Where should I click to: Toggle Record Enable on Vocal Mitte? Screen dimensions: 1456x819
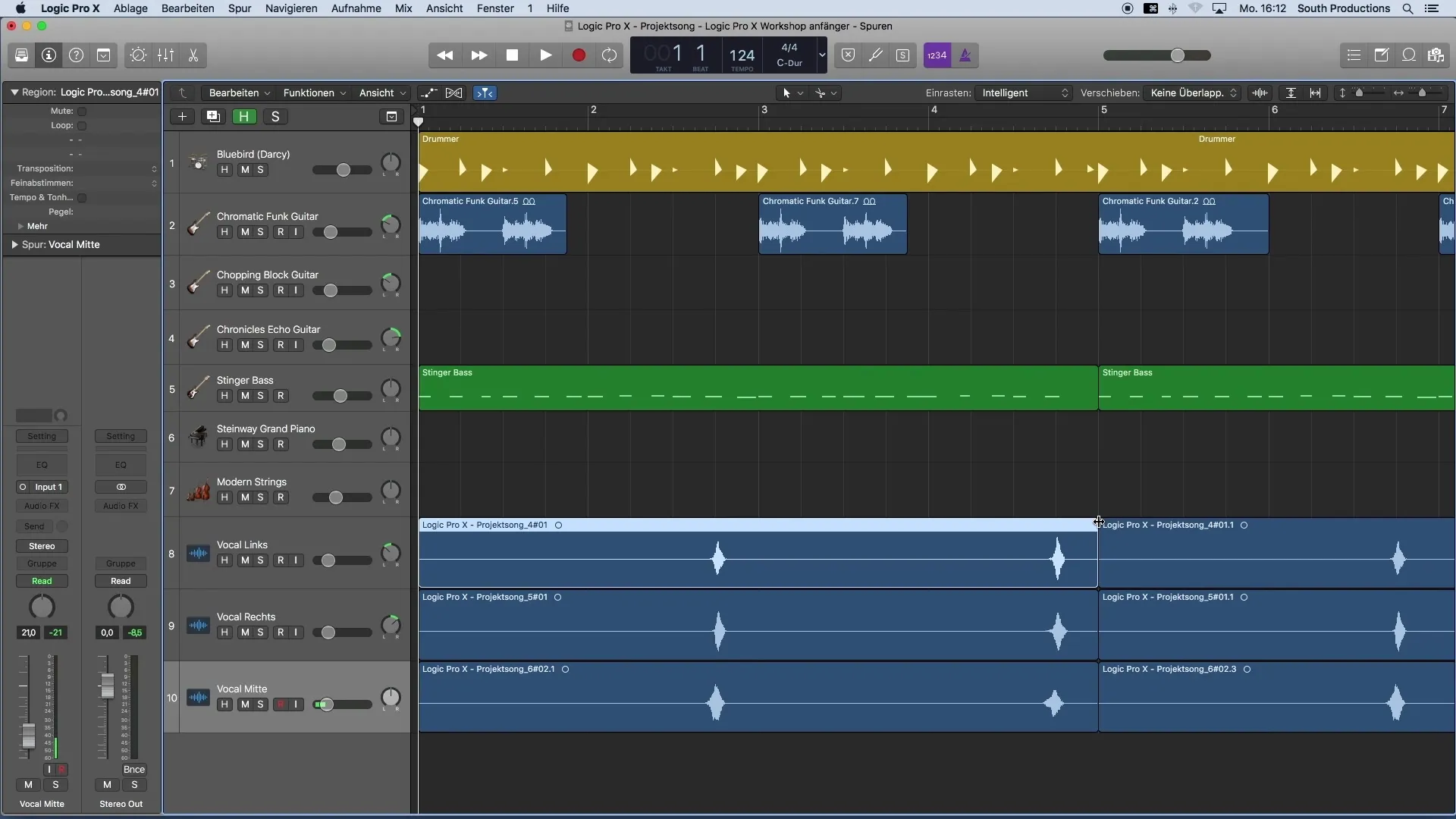point(281,704)
